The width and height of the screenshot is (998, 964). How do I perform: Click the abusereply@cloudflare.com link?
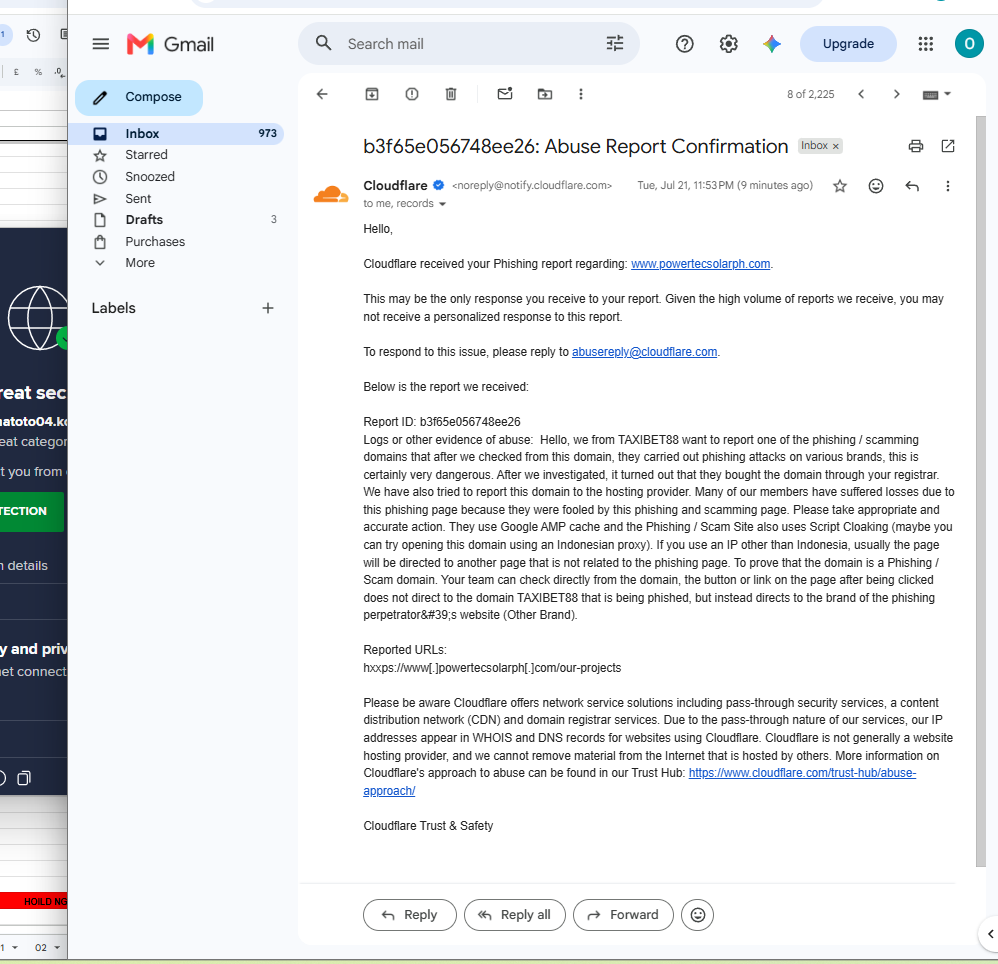(x=644, y=352)
